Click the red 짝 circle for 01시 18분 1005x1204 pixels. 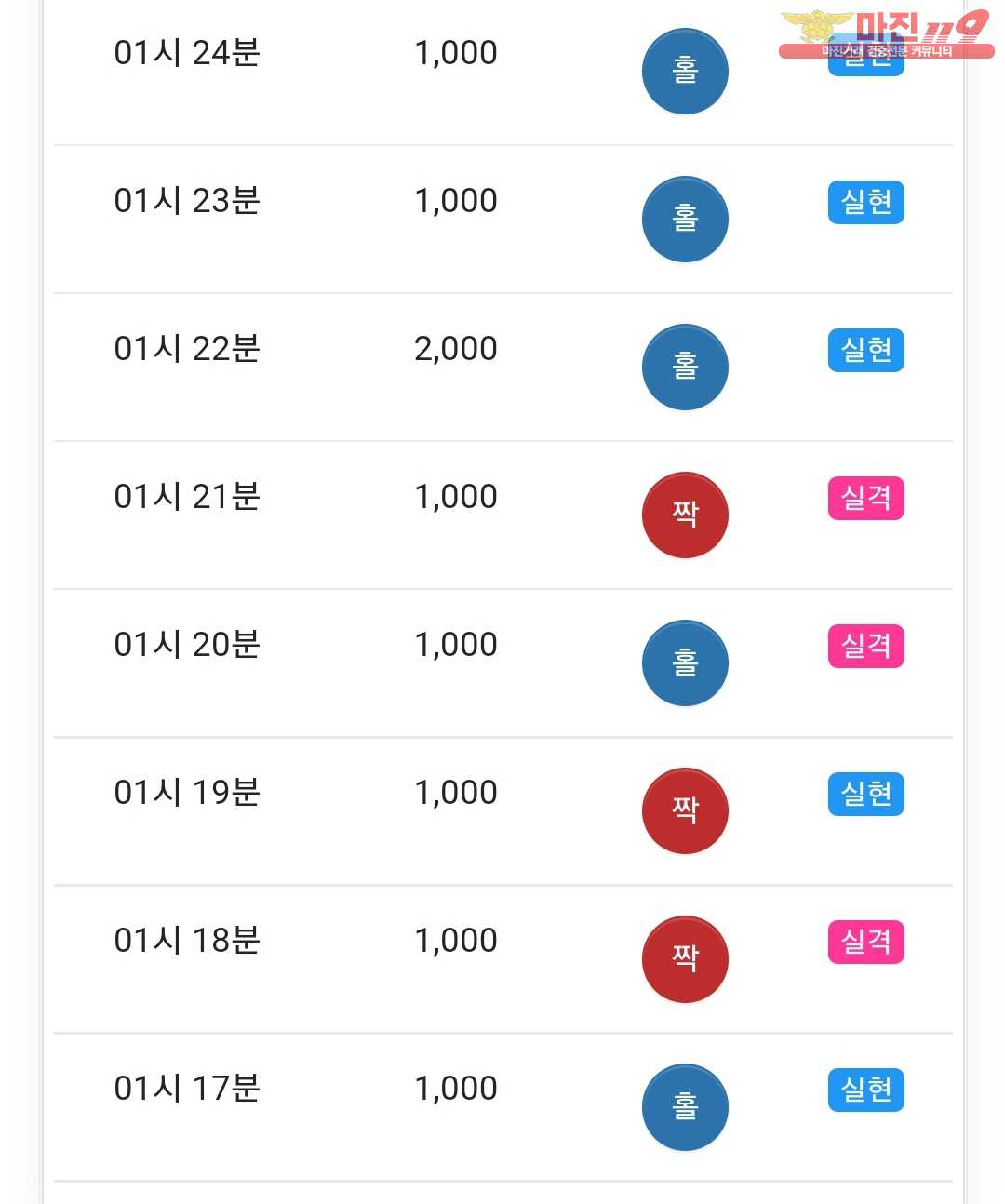[685, 959]
